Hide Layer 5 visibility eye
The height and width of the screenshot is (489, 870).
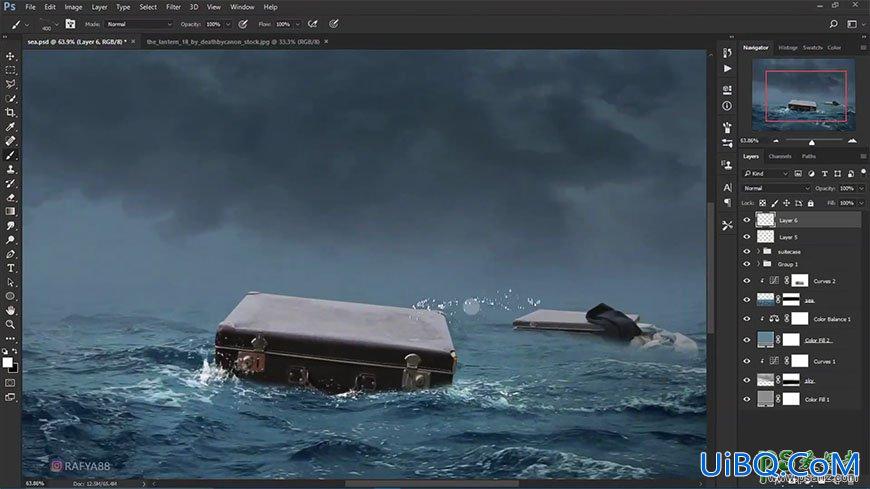point(746,237)
